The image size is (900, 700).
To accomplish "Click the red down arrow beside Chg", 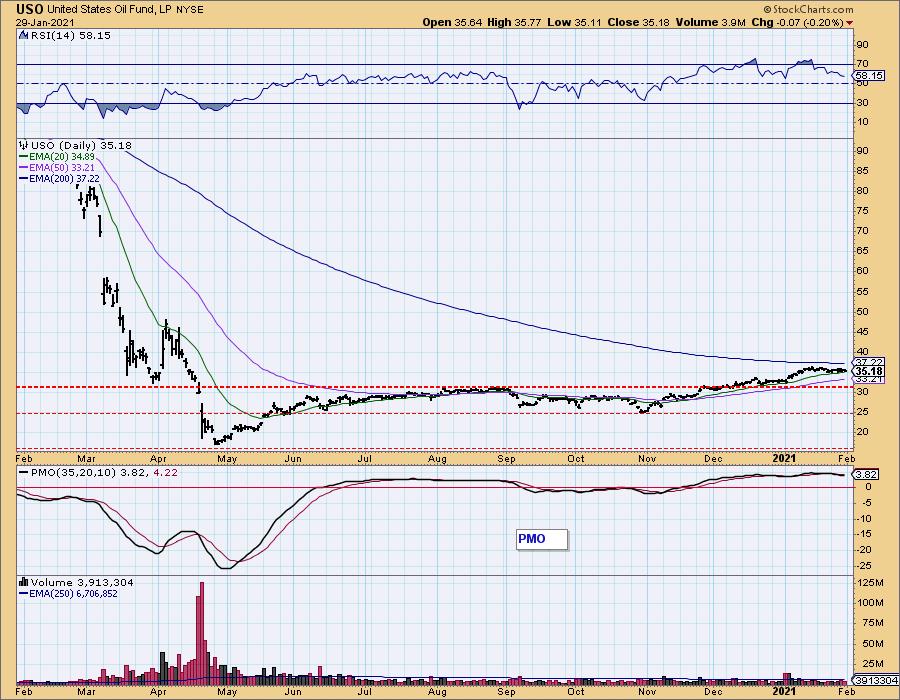I will point(849,23).
